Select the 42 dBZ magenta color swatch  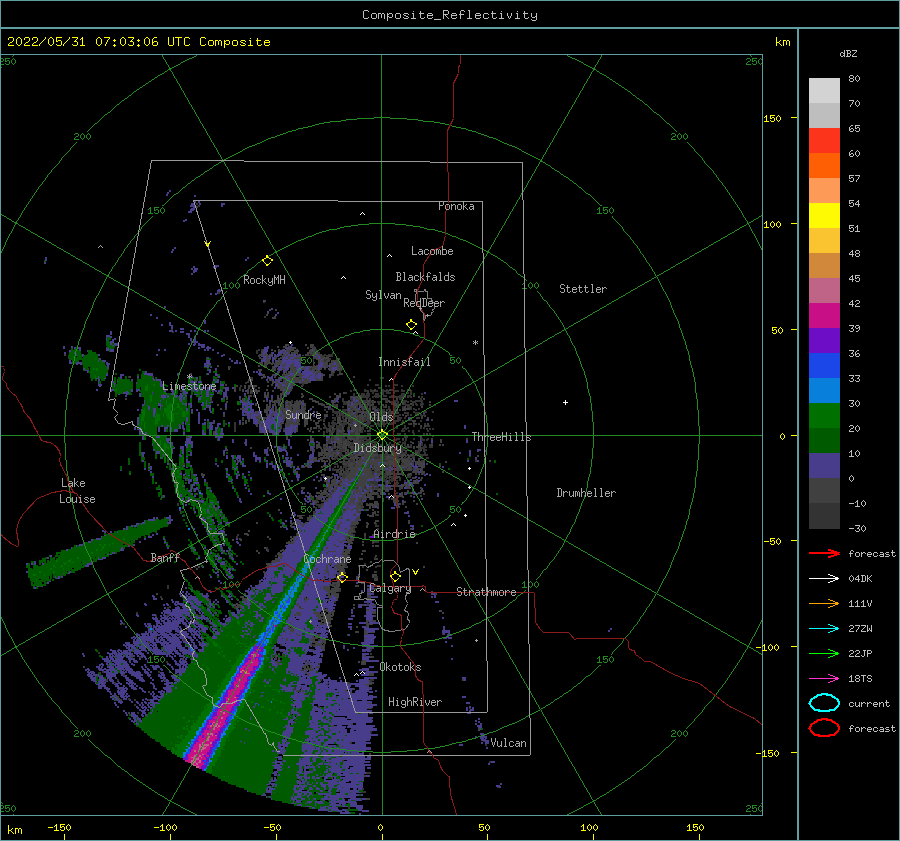point(824,315)
